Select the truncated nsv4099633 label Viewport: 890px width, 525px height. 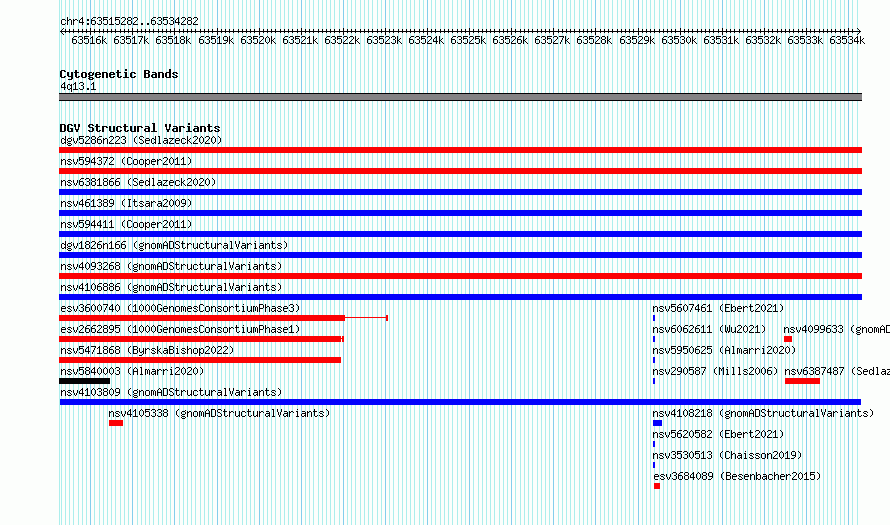tap(837, 329)
